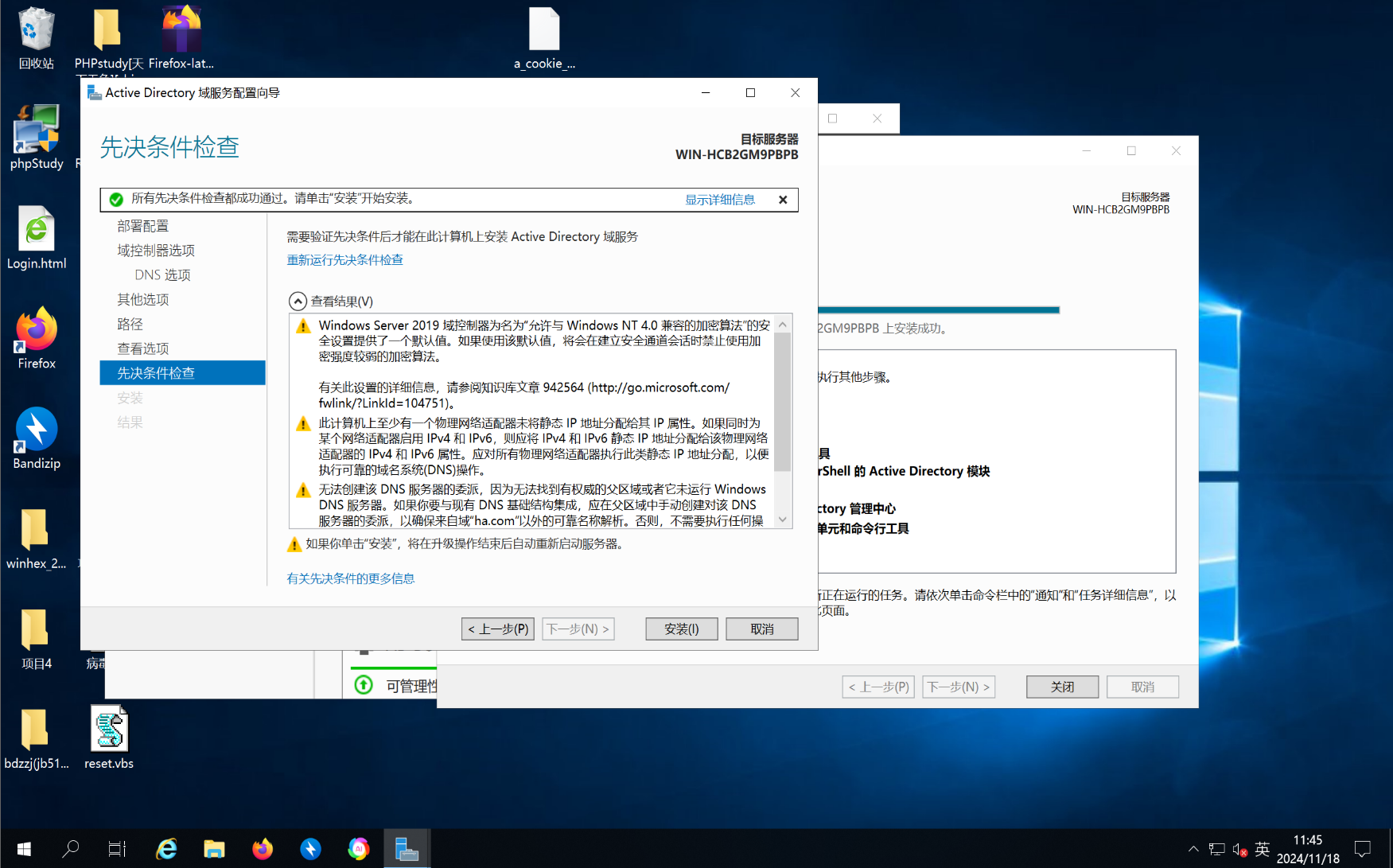Click 关闭 in the background wizard window
The width and height of the screenshot is (1393, 868).
click(1062, 687)
